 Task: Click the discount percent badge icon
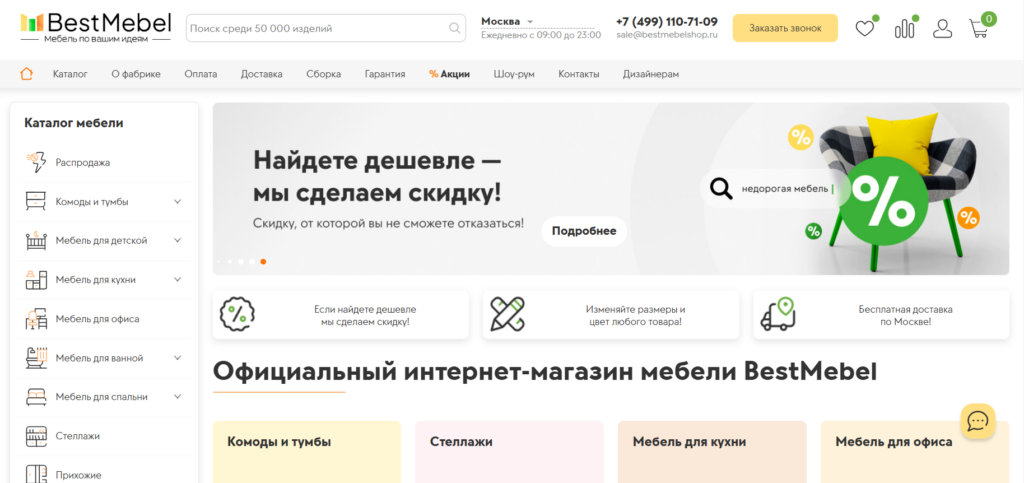click(237, 314)
